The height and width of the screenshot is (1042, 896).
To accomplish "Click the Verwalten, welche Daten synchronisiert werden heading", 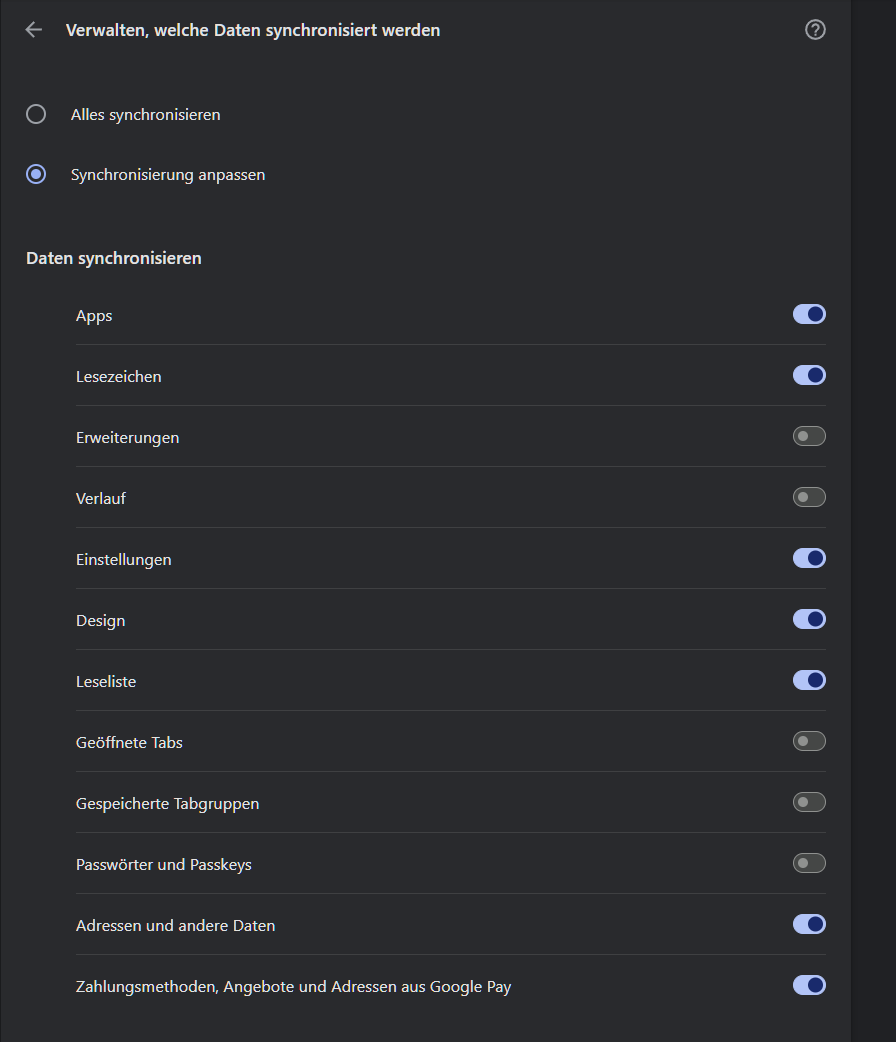I will click(252, 30).
